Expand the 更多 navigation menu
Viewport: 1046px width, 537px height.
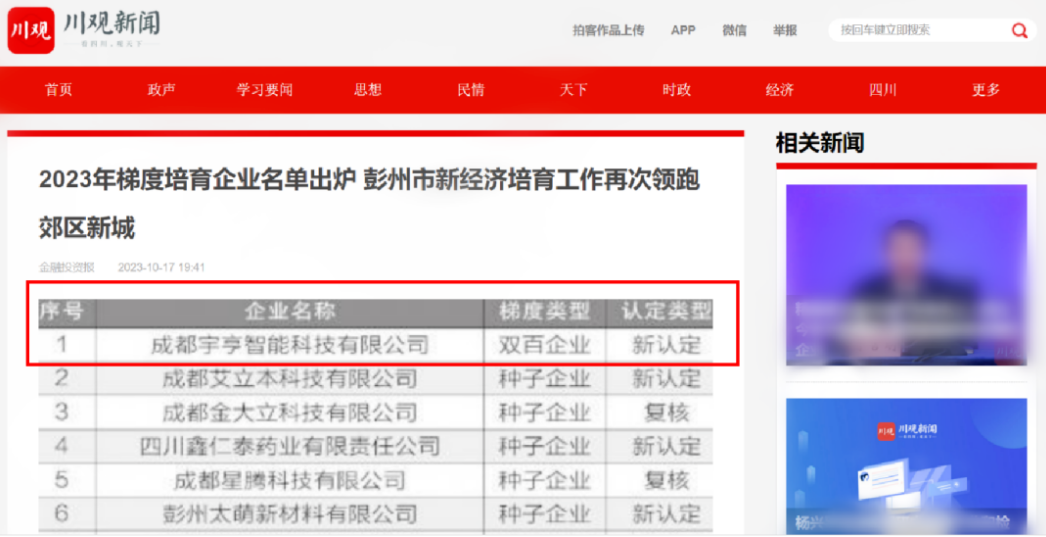point(986,90)
